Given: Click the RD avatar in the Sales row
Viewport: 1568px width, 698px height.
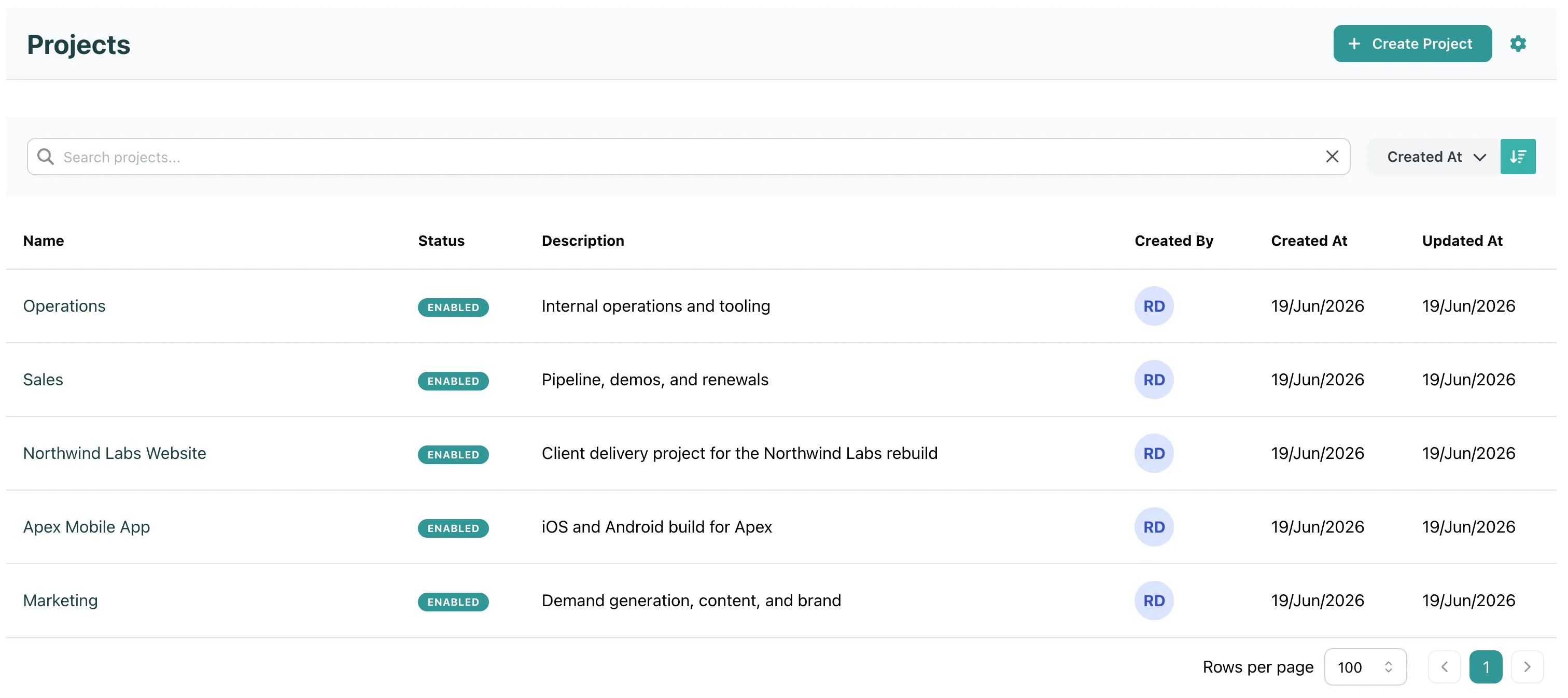Looking at the screenshot, I should tap(1154, 380).
